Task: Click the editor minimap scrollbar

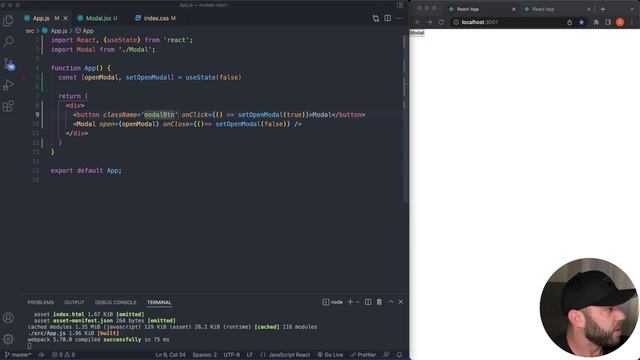Action: click(405, 118)
